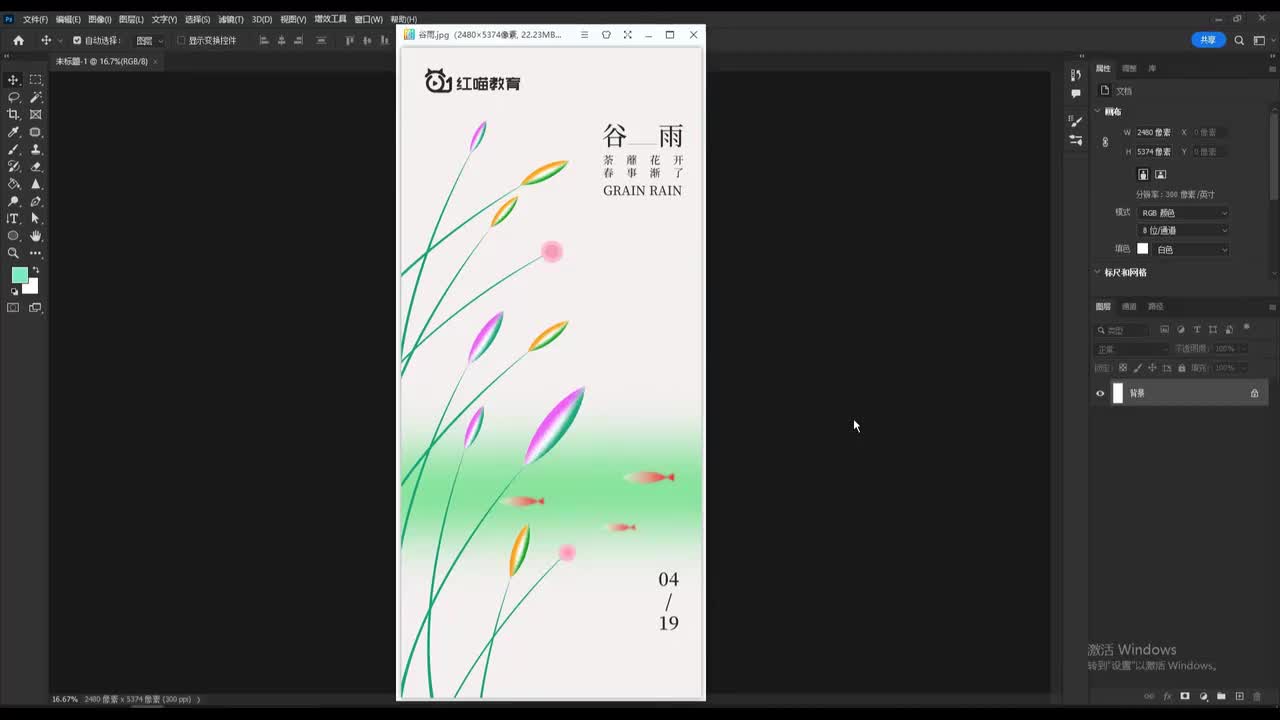Open the Image menu
The width and height of the screenshot is (1280, 720).
[100, 19]
